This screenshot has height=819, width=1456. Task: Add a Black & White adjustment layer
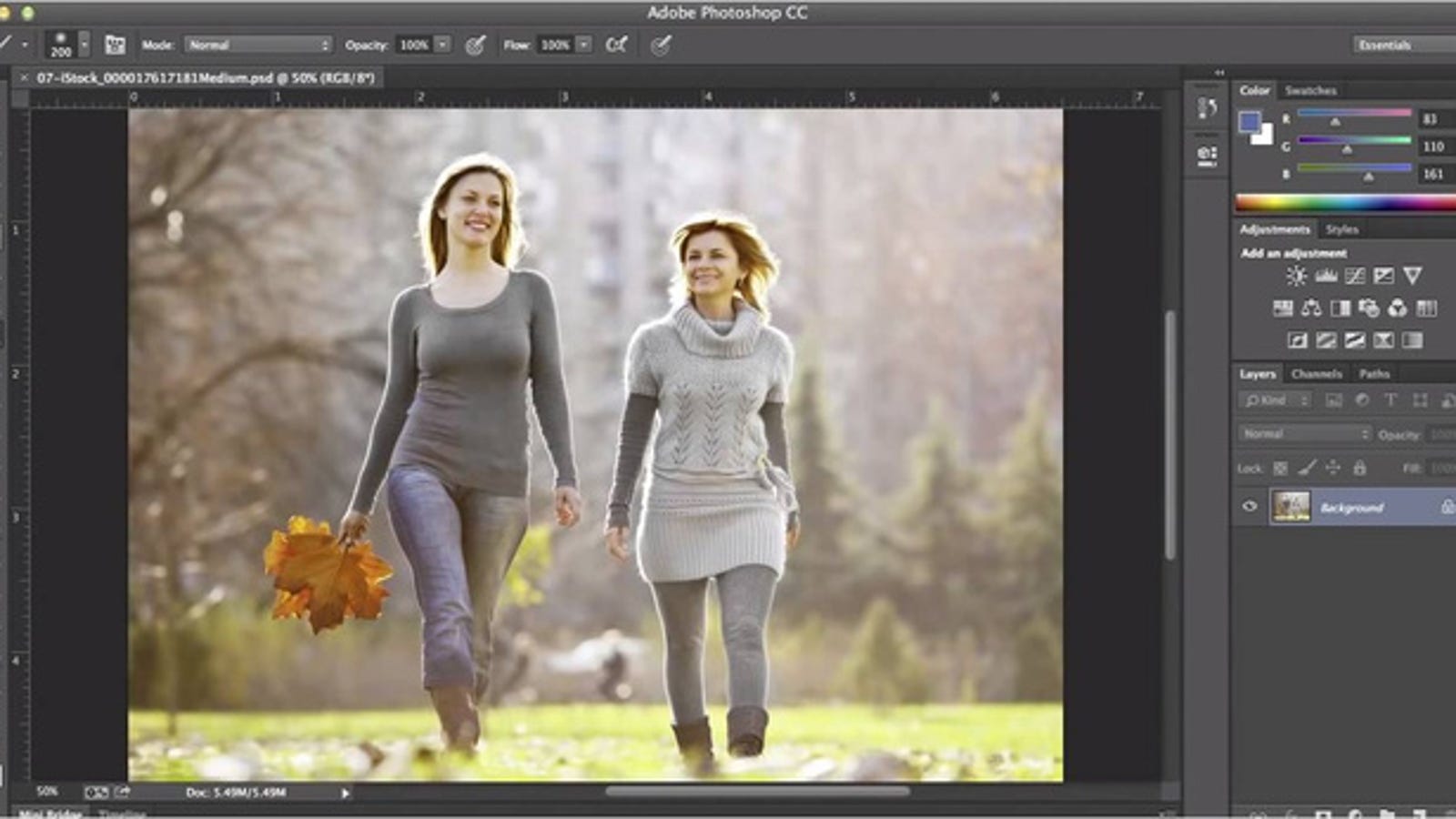[x=1340, y=308]
